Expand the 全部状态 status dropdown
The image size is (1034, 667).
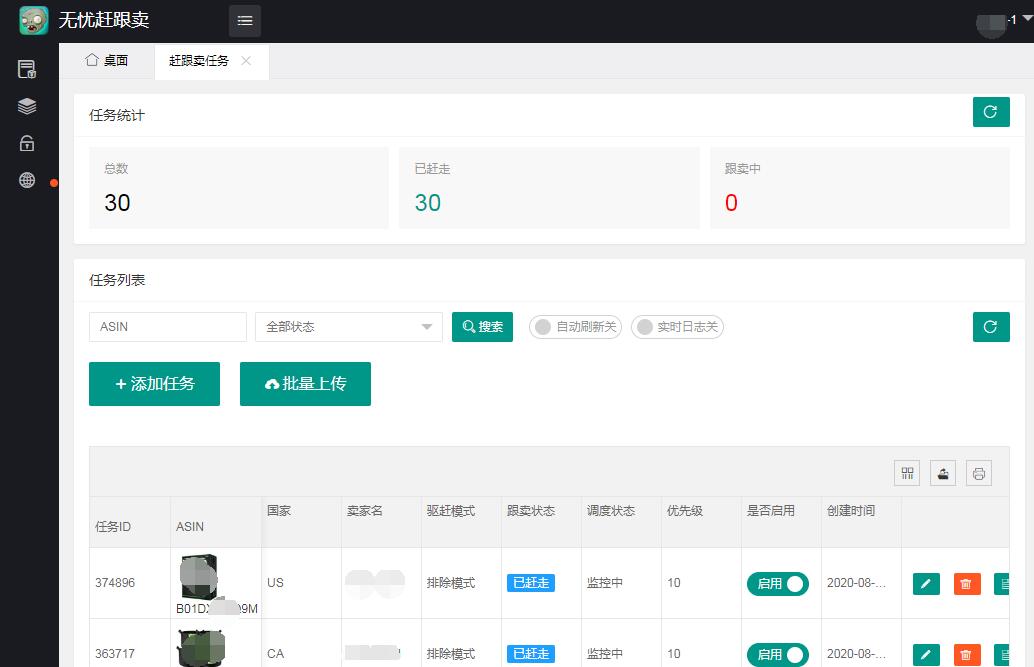[349, 327]
